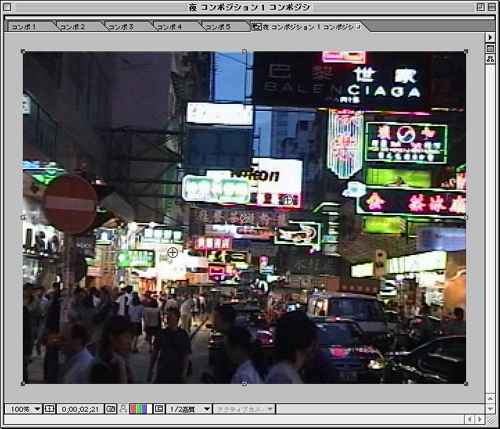Select the 夜 コンポジション 1 tab
The width and height of the screenshot is (500, 429).
[308, 27]
